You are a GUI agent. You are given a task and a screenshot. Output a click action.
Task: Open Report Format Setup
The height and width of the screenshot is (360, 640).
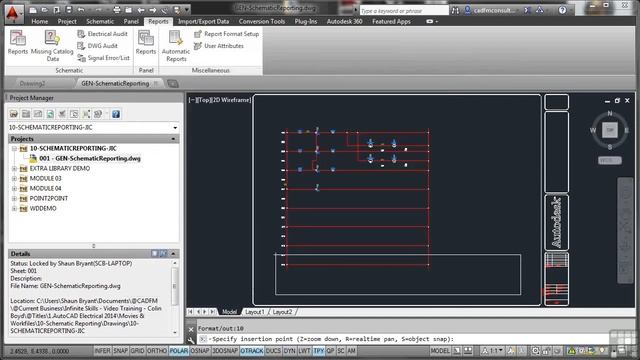227,34
